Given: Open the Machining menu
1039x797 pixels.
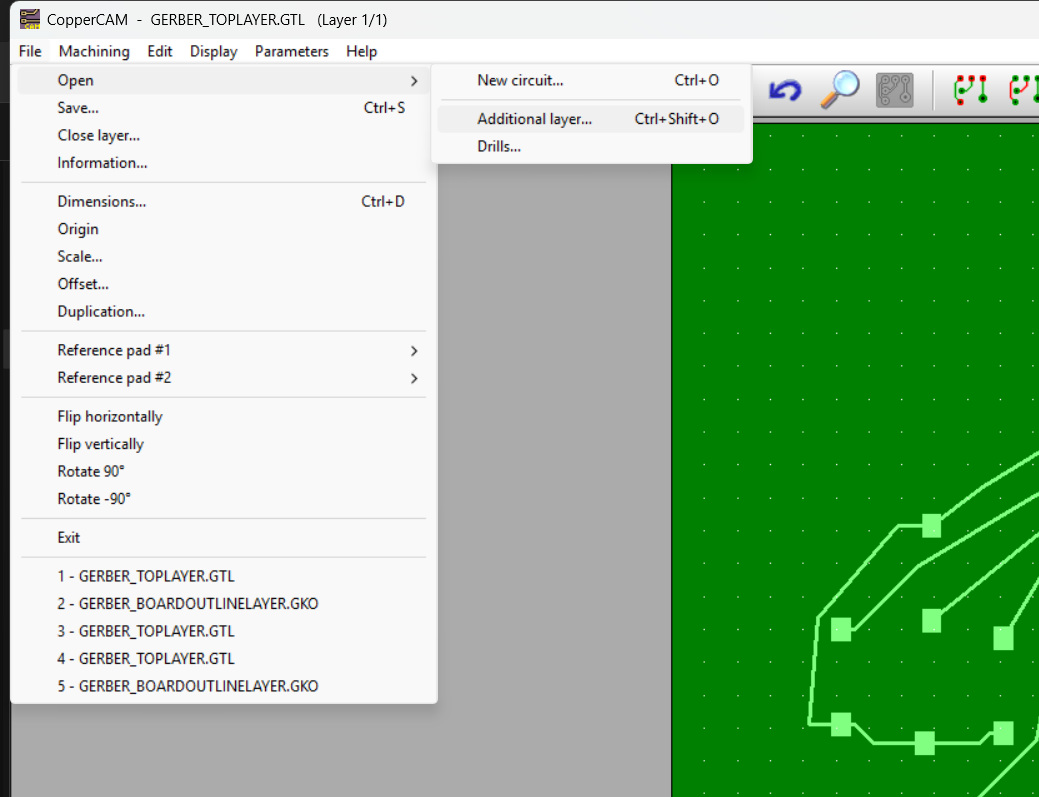Looking at the screenshot, I should click(94, 51).
